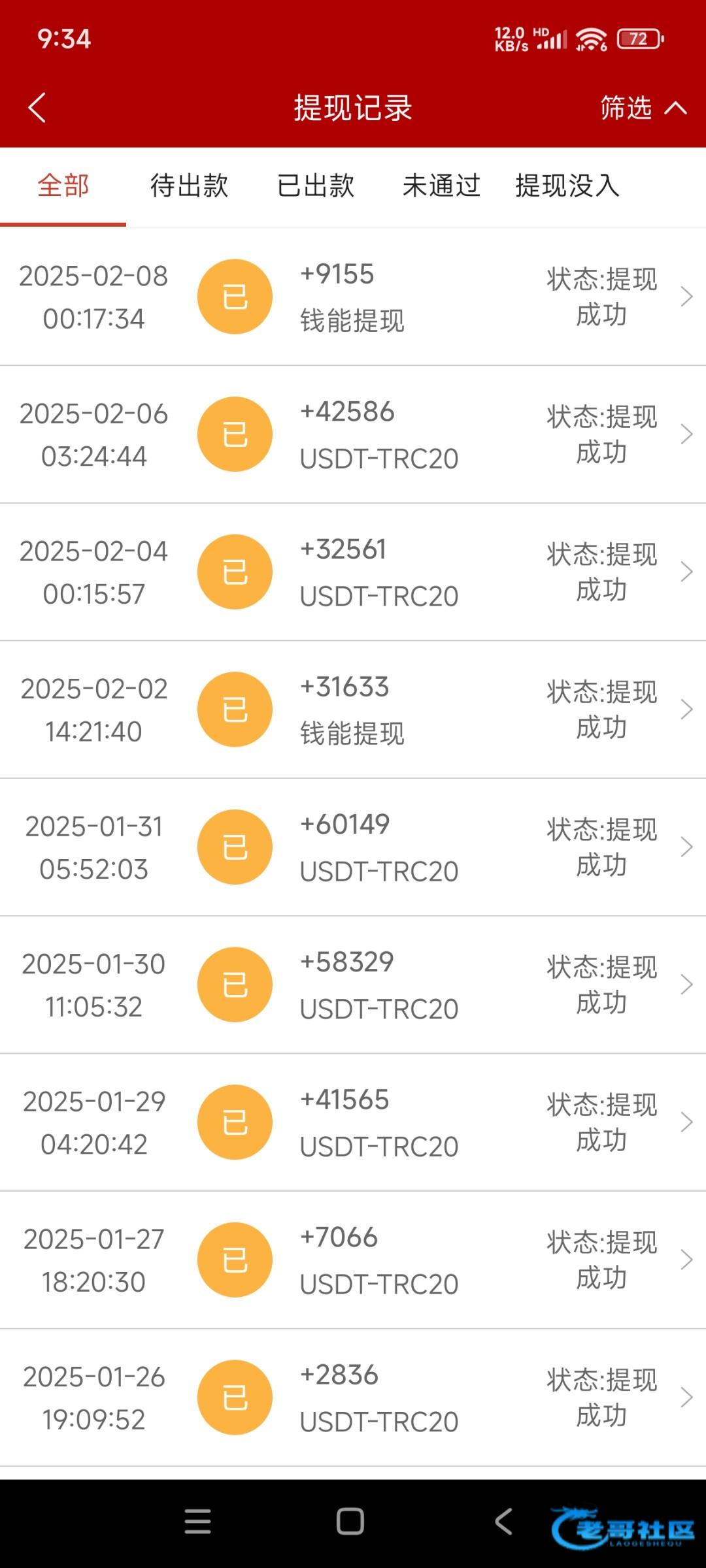Tap the 已 icon for +7066 record

coord(235,1260)
